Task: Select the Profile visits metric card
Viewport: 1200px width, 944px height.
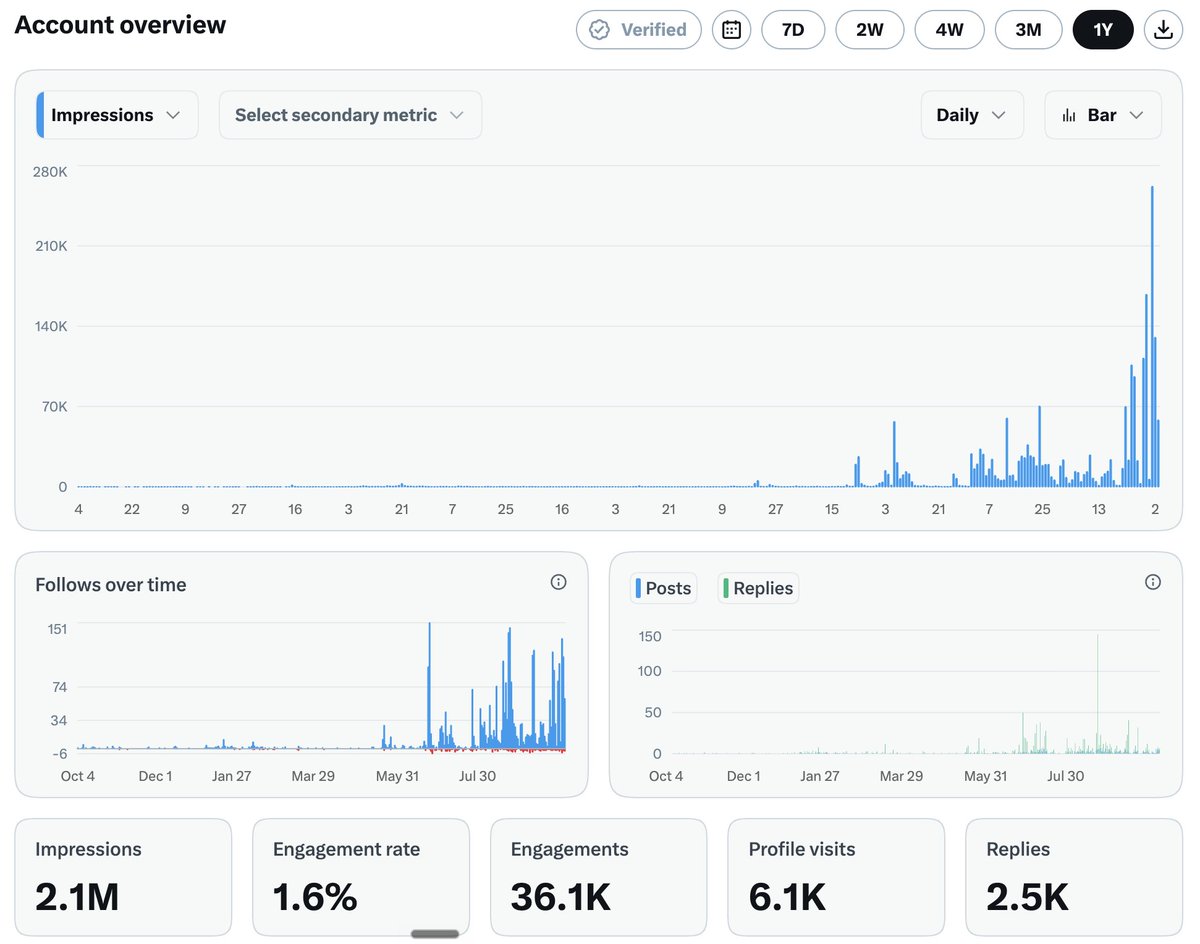Action: pos(836,877)
